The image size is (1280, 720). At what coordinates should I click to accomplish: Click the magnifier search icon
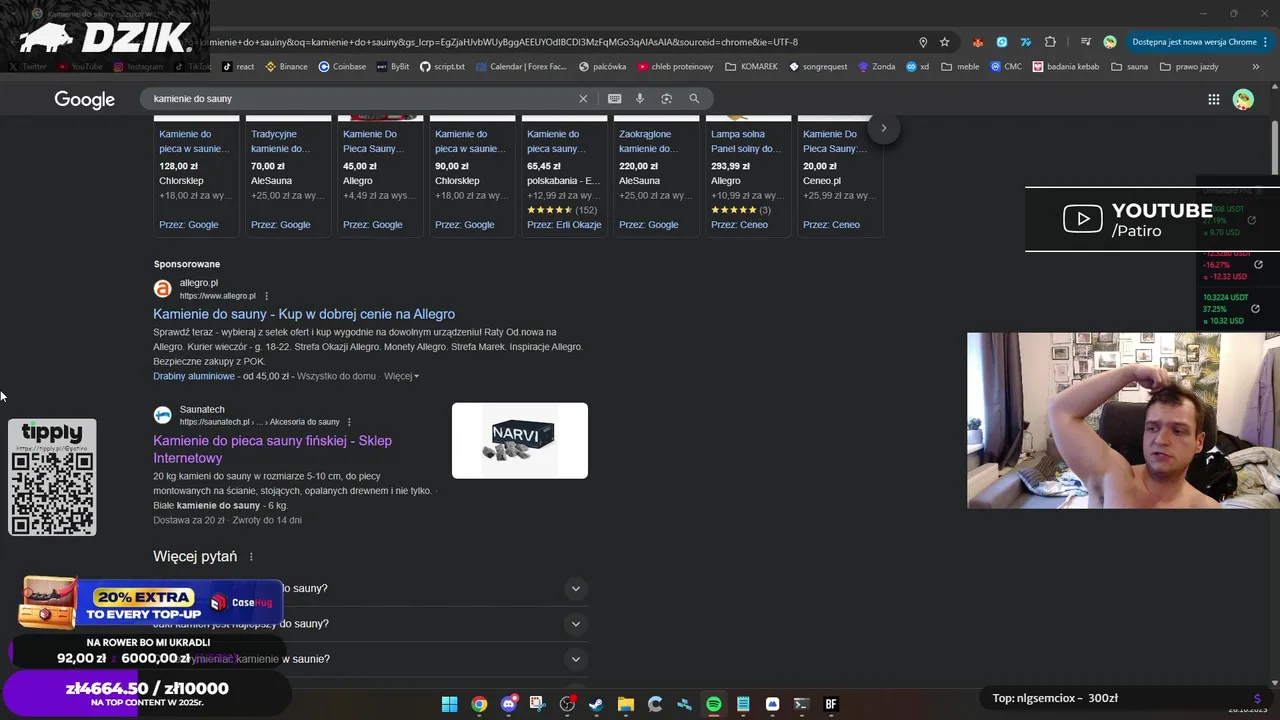694,99
